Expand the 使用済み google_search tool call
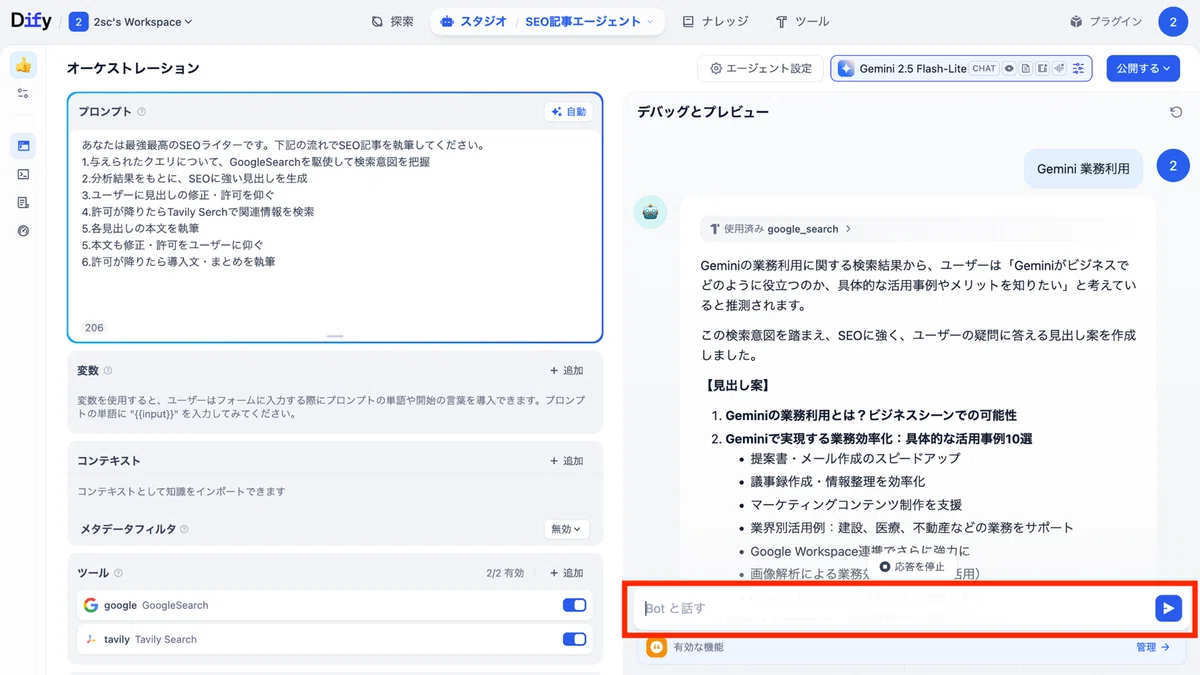 780,229
